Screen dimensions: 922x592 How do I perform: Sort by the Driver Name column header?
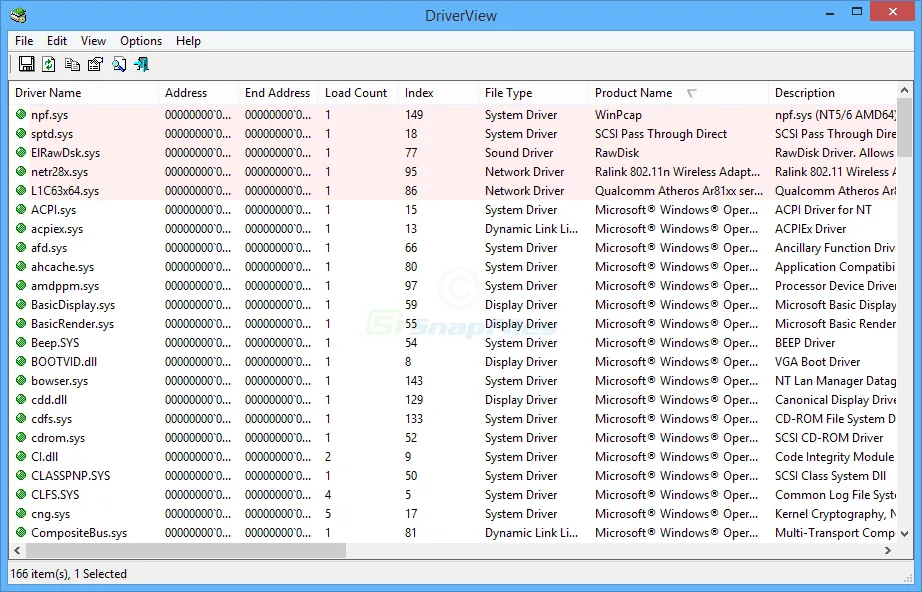[x=83, y=93]
